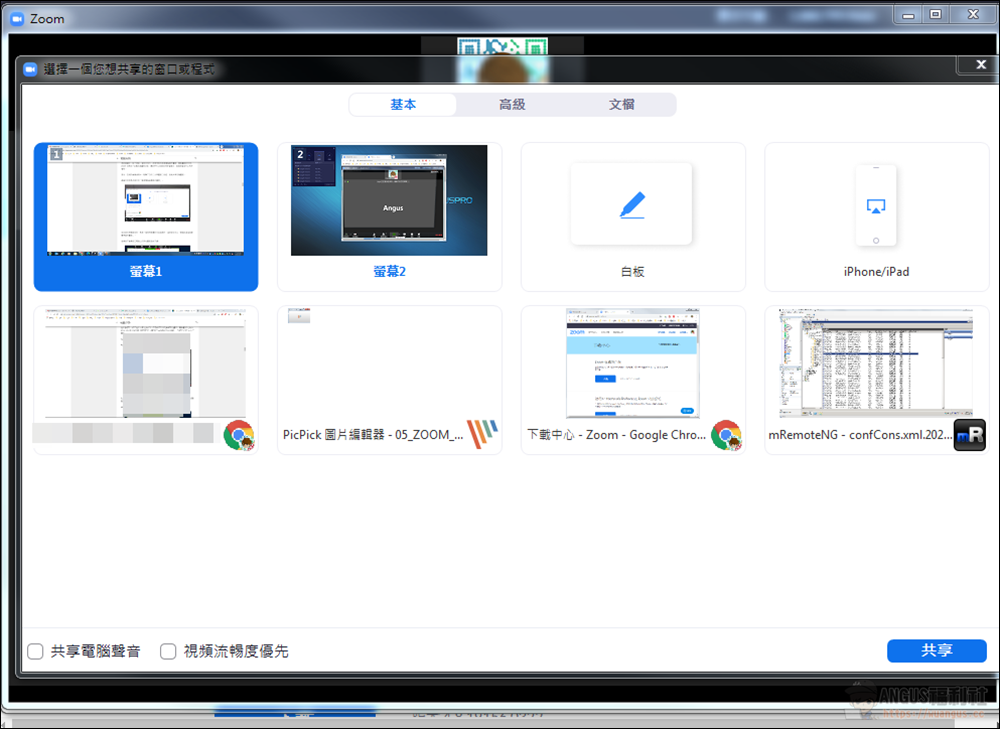
Task: Close the share selection dialog
Action: tap(978, 65)
